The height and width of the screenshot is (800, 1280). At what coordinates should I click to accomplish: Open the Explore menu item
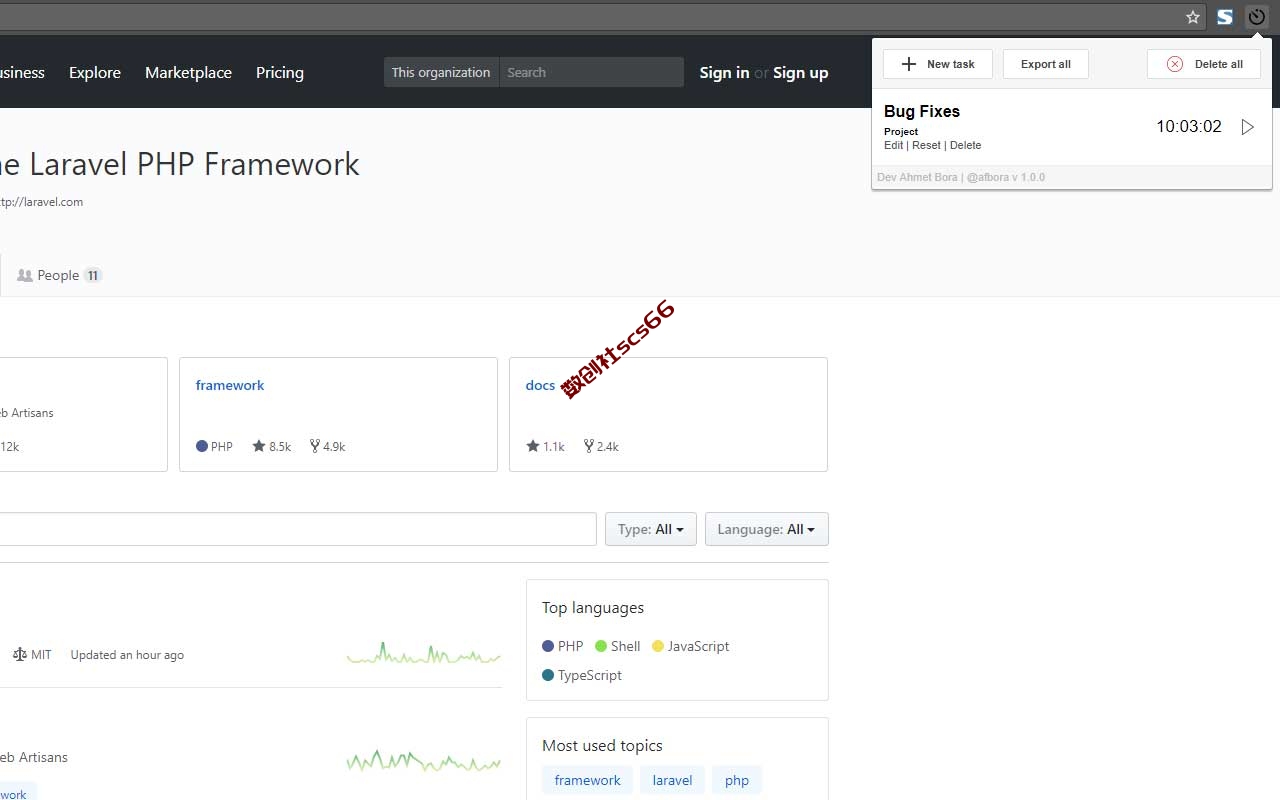pyautogui.click(x=95, y=72)
